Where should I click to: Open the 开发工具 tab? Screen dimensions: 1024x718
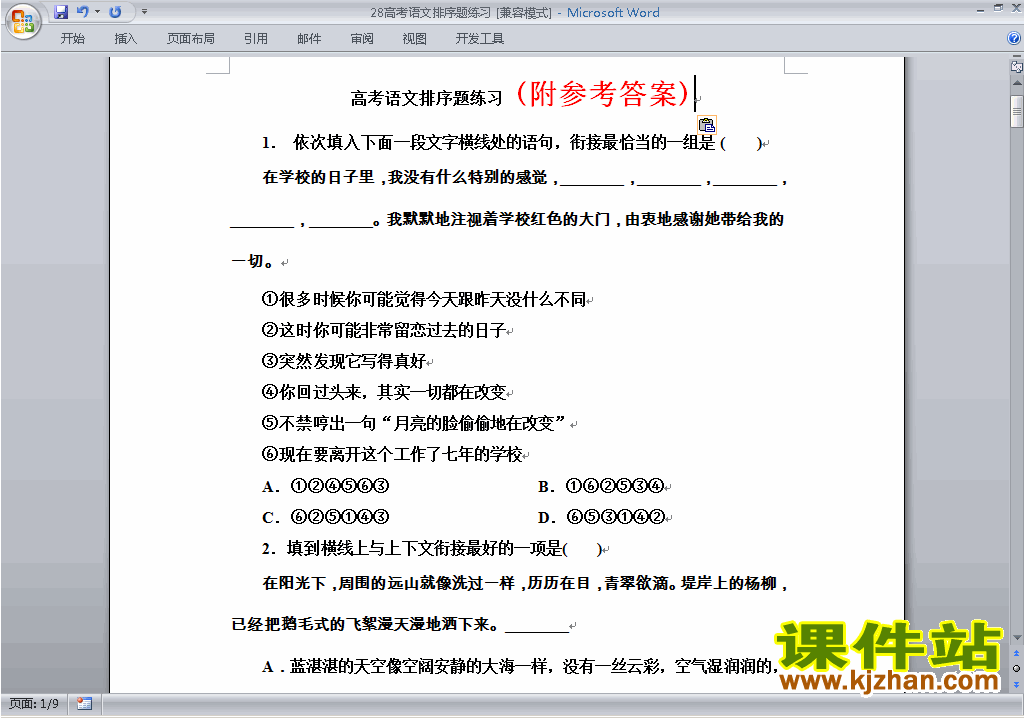coord(479,39)
